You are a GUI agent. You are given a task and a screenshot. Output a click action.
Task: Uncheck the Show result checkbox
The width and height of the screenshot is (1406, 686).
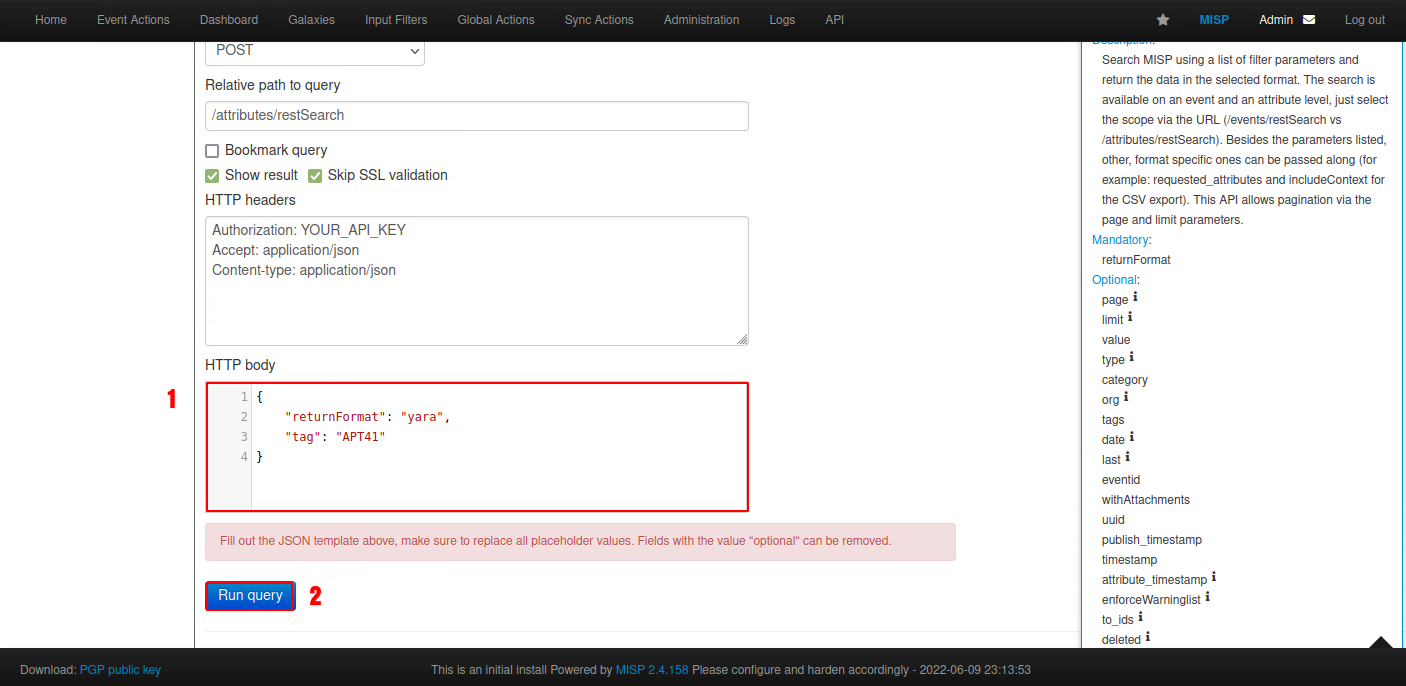tap(212, 176)
